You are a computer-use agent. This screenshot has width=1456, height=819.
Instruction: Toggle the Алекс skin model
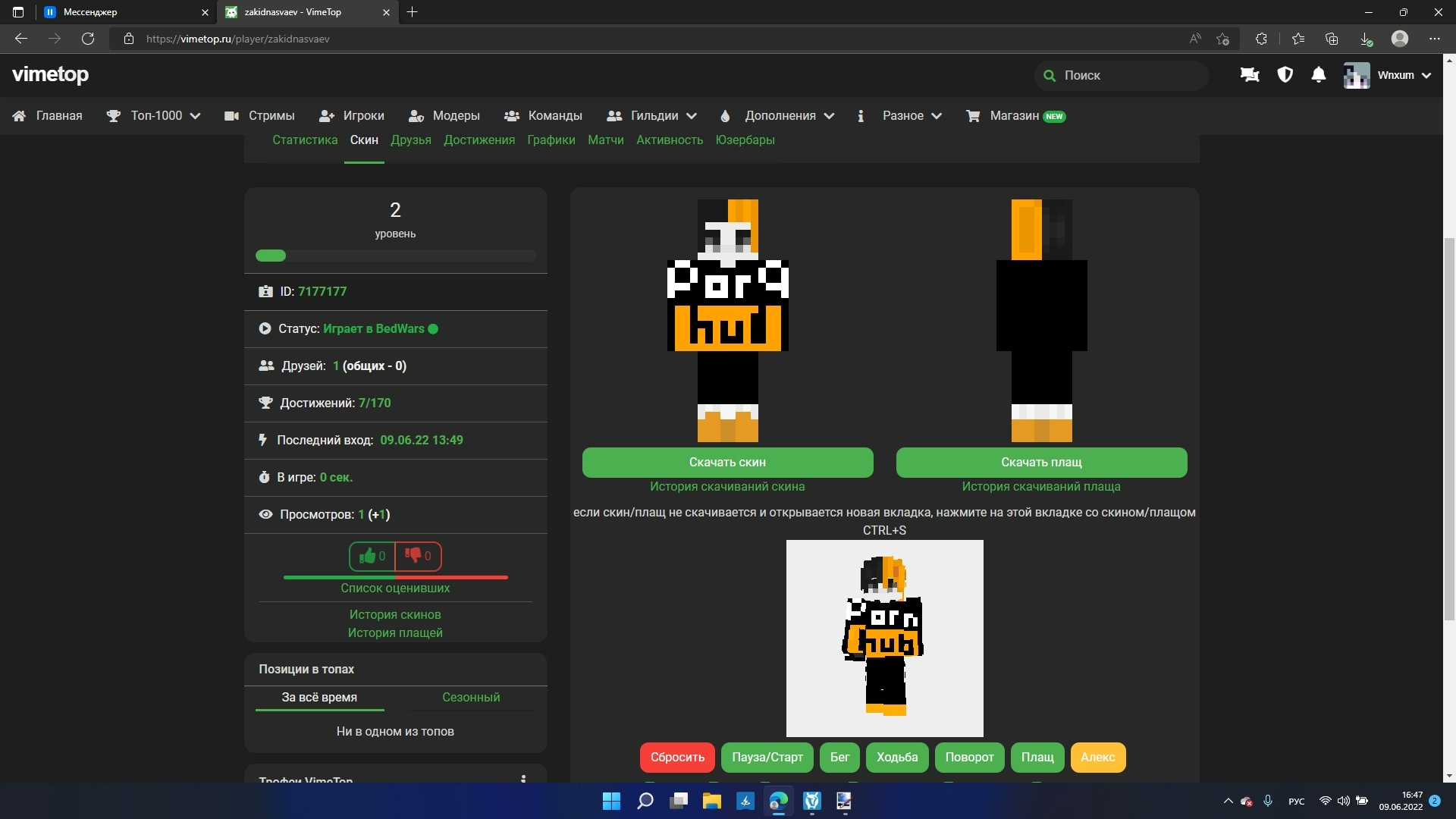1097,757
